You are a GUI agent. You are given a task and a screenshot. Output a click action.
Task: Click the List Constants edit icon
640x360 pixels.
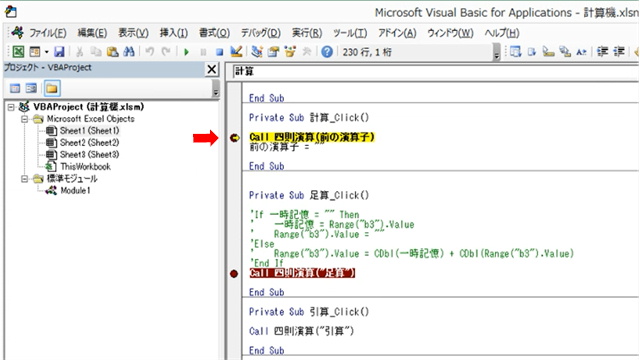pos(532,52)
